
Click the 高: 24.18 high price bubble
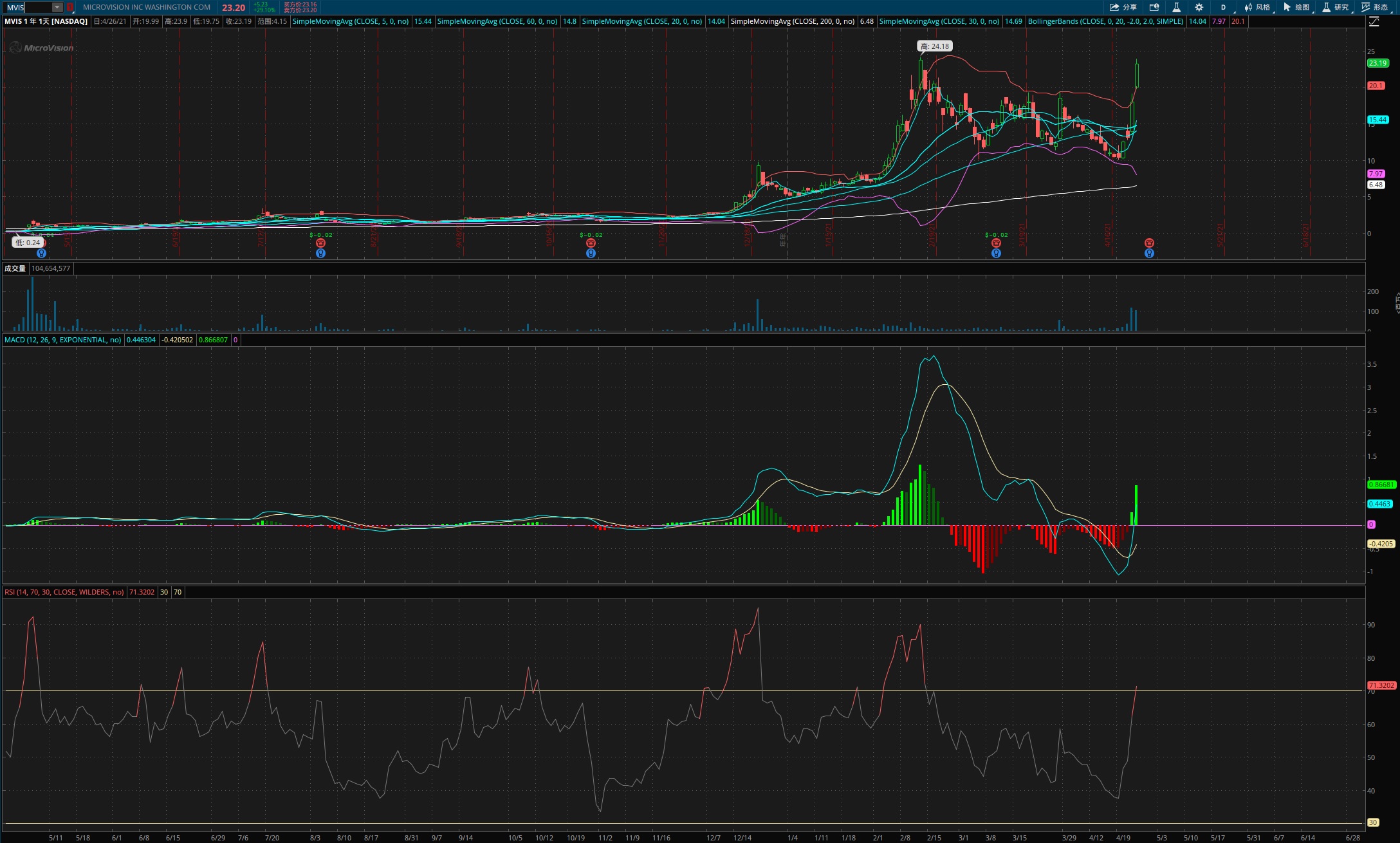935,46
